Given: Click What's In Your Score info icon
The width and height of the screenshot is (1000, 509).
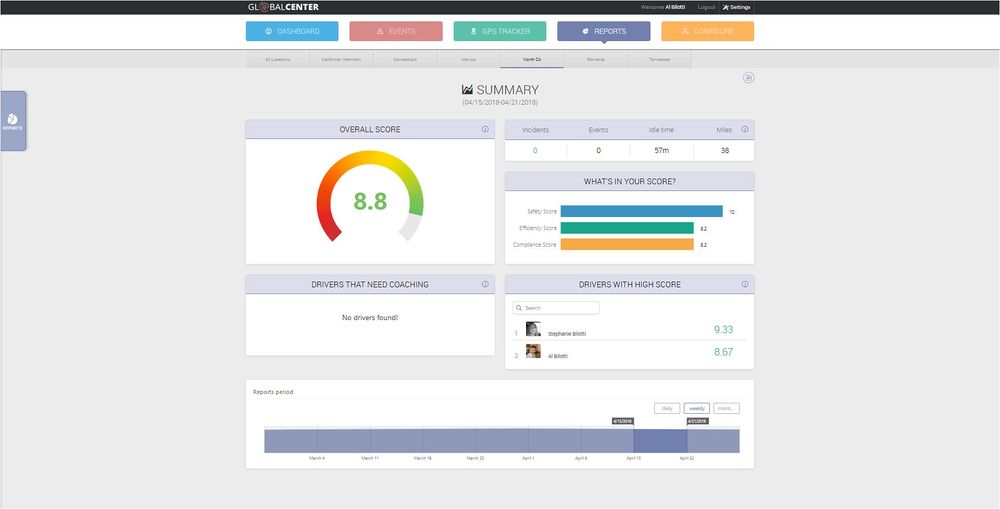Looking at the screenshot, I should [x=745, y=181].
